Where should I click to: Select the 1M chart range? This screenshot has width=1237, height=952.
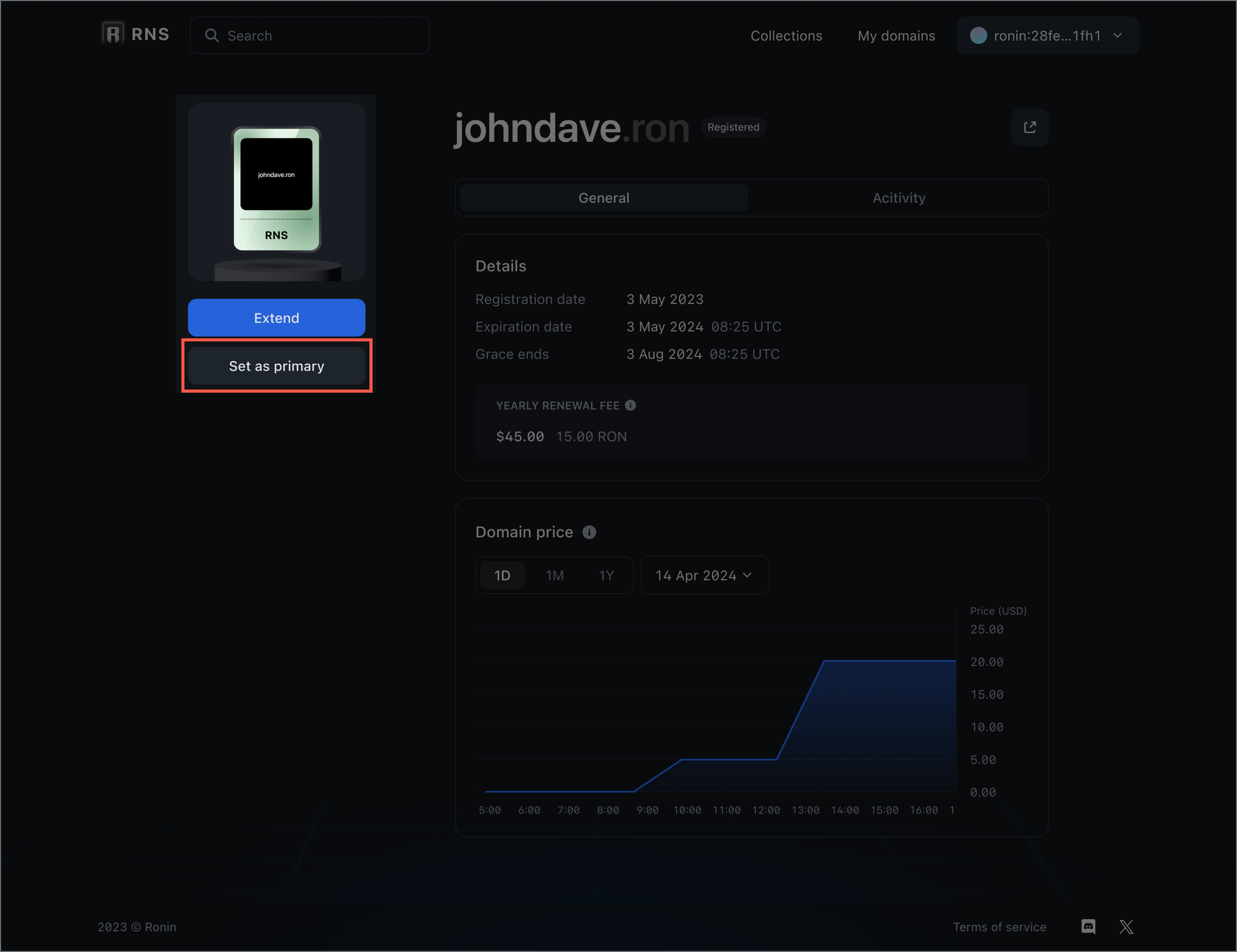[x=555, y=575]
